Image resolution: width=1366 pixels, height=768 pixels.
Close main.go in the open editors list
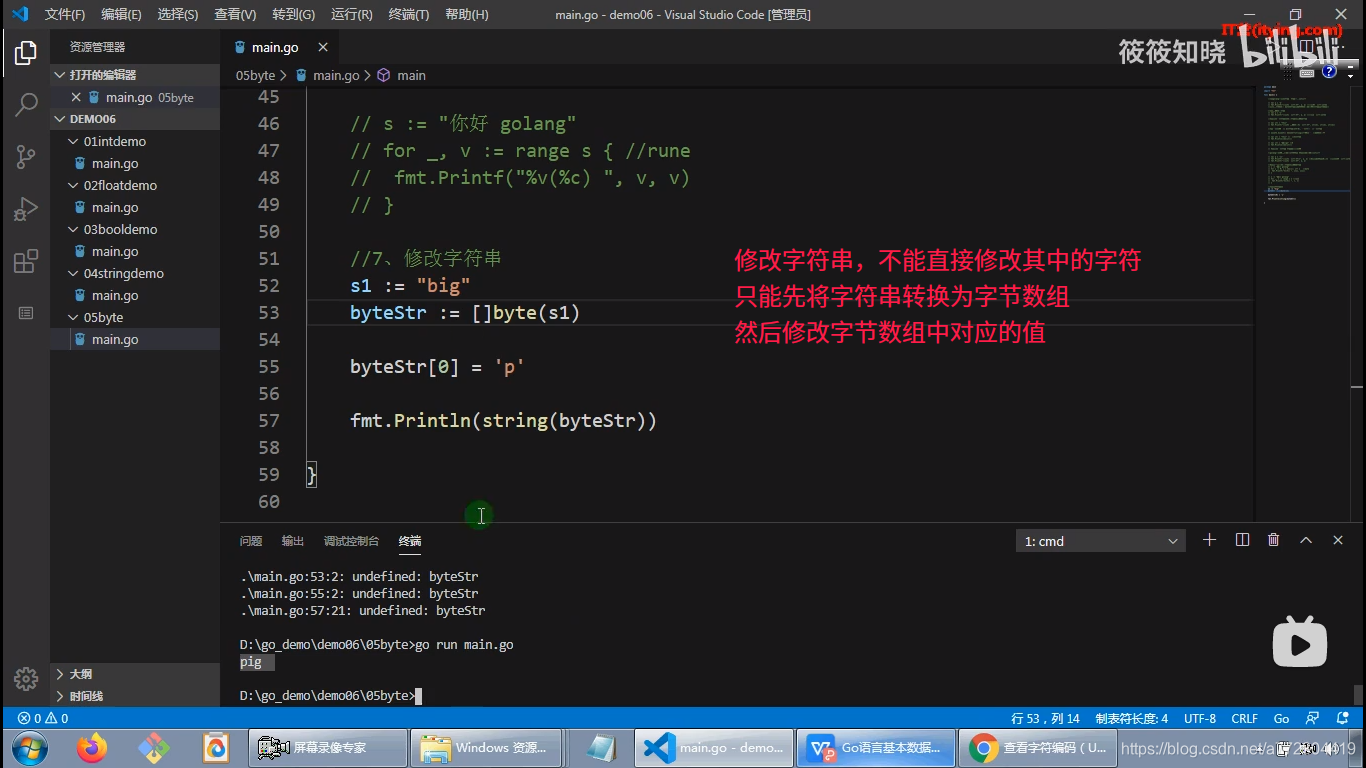(x=76, y=97)
